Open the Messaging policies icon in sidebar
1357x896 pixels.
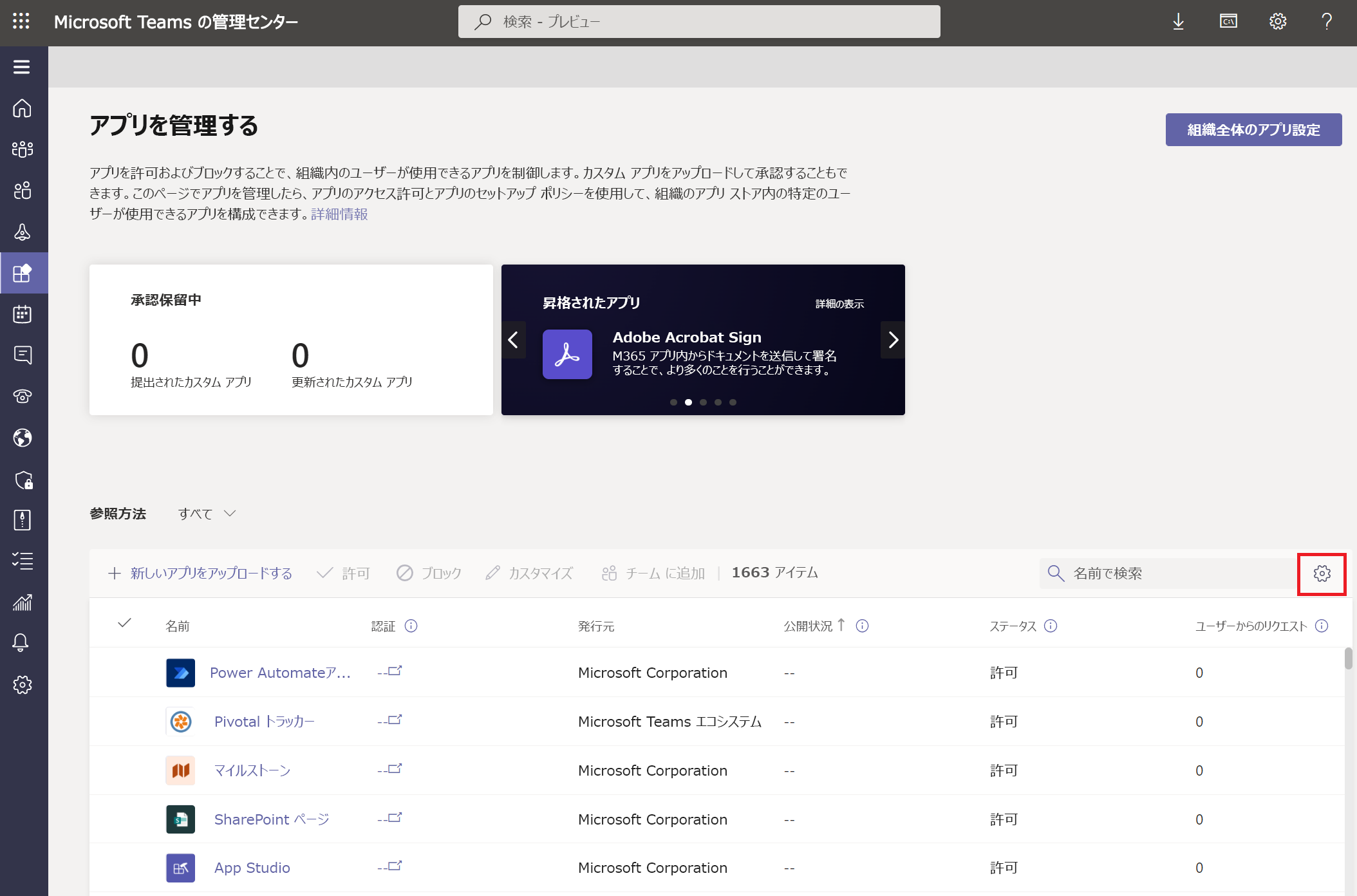23,355
